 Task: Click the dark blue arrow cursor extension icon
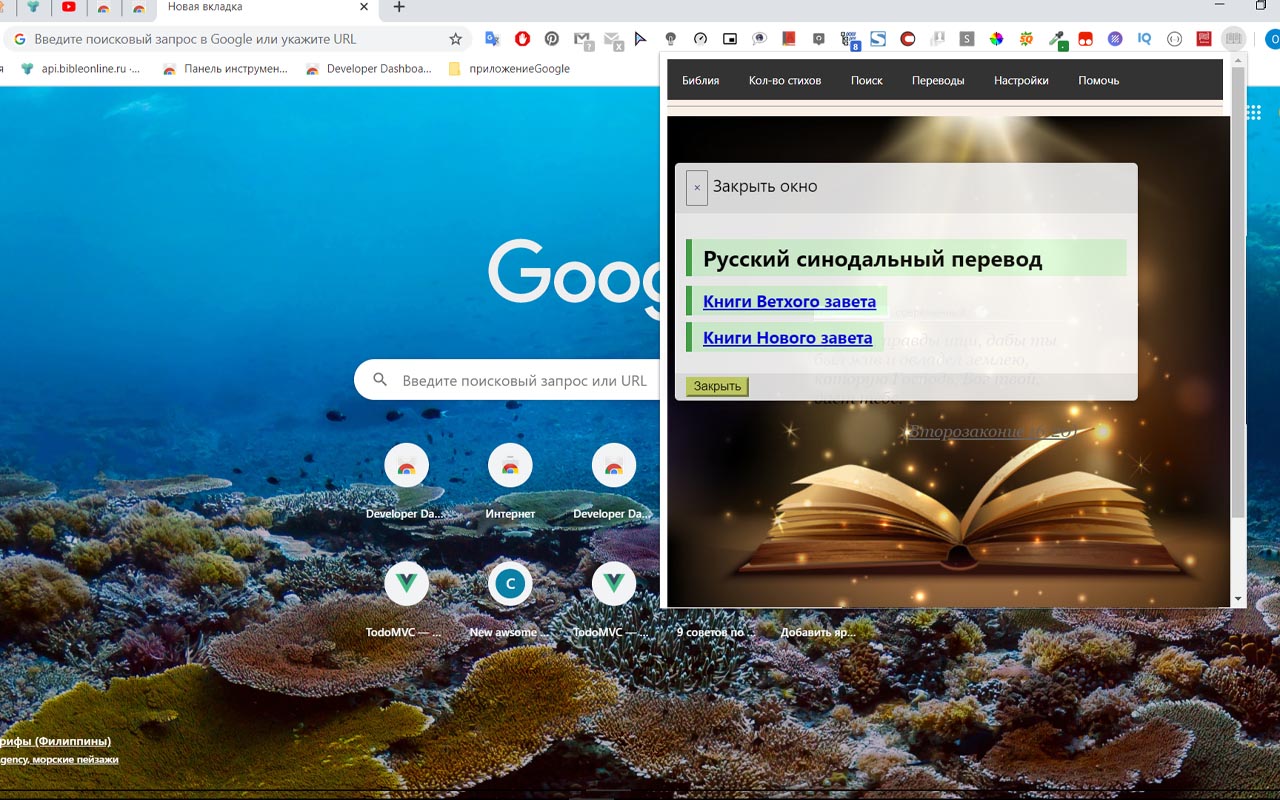pos(641,39)
